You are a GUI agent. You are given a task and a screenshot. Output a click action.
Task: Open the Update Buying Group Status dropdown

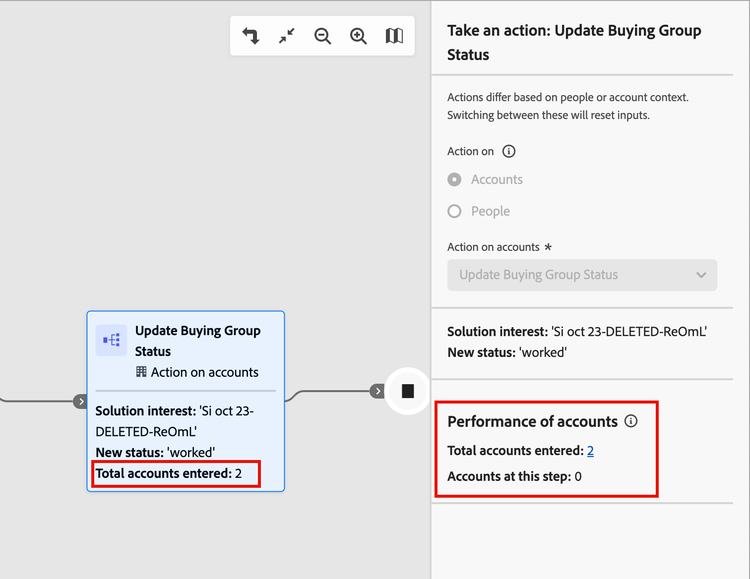[x=582, y=275]
